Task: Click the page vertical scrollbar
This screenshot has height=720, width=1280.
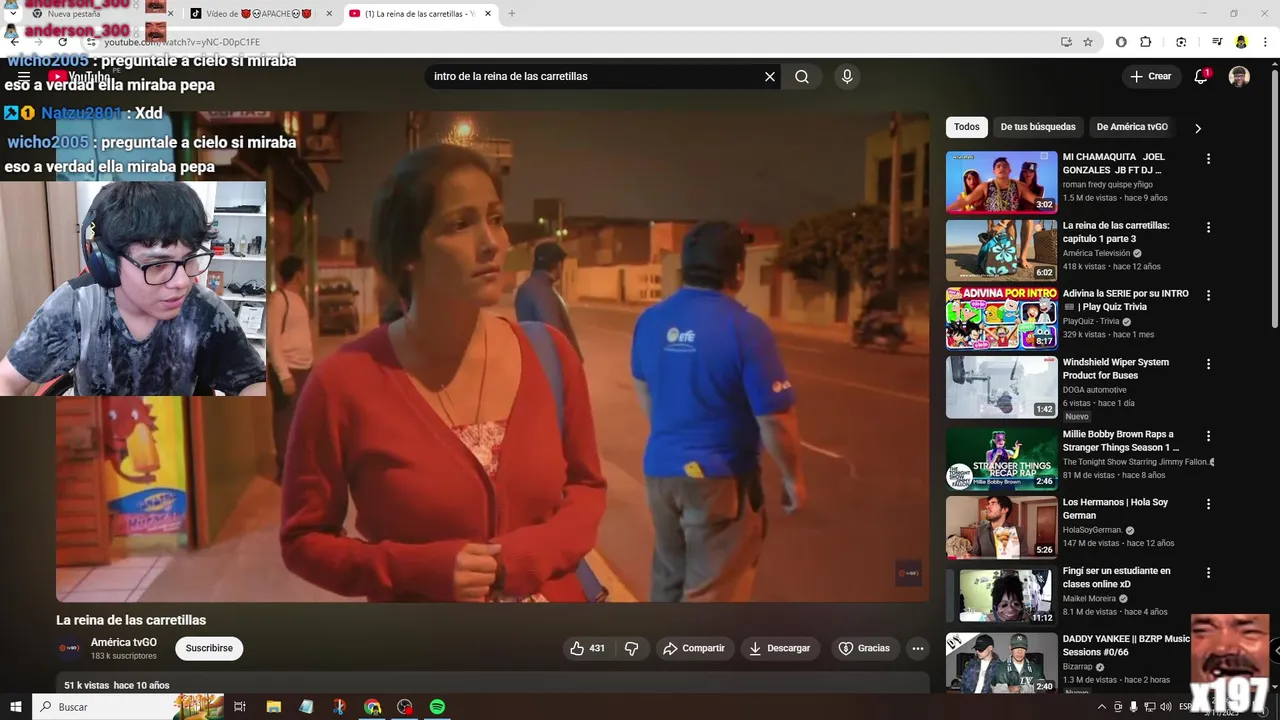Action: [1275, 200]
